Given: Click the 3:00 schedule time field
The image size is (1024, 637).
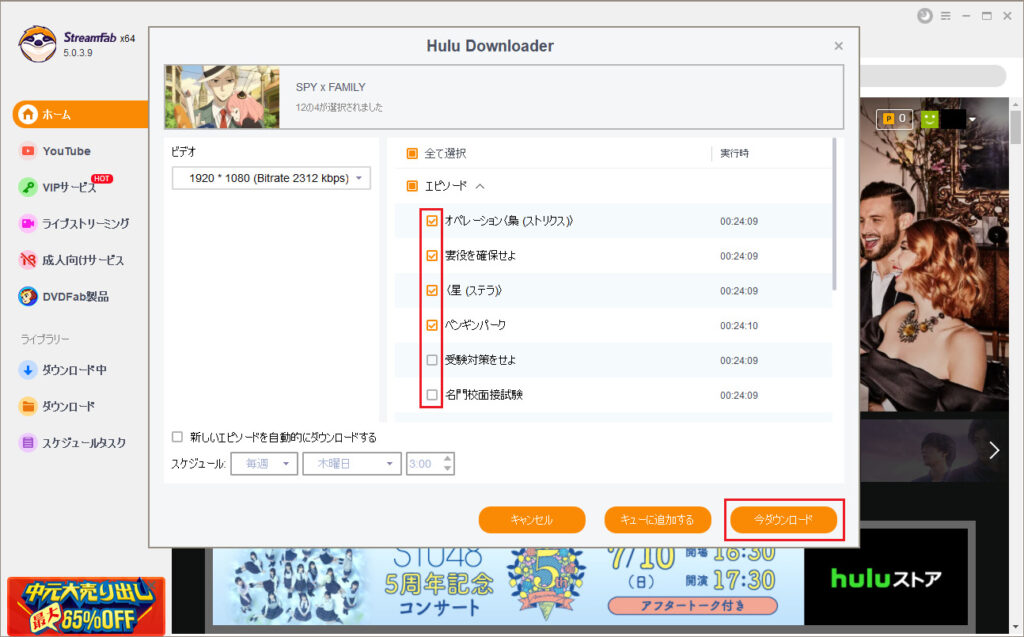Looking at the screenshot, I should [423, 464].
